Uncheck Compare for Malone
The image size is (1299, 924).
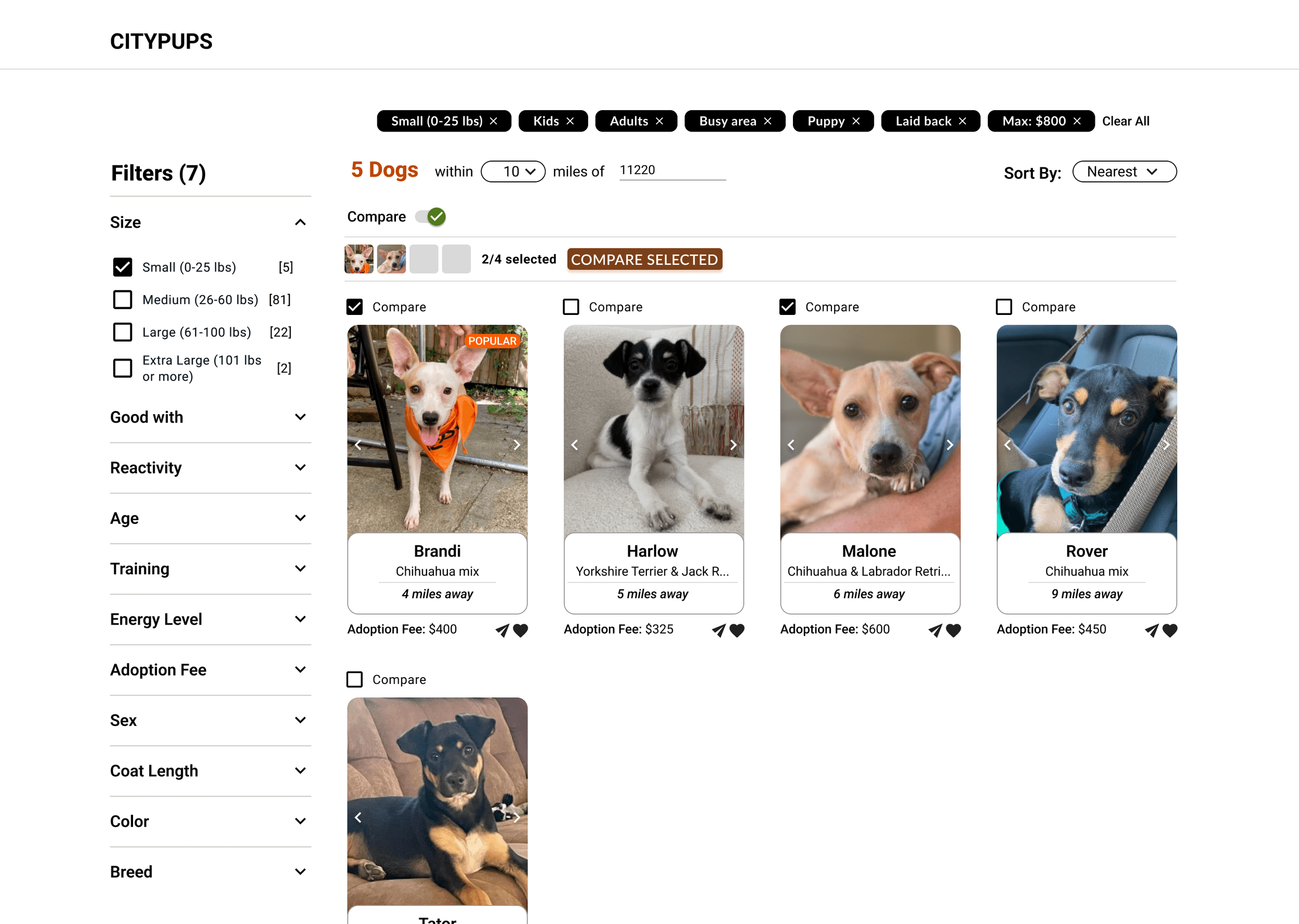[x=787, y=307]
